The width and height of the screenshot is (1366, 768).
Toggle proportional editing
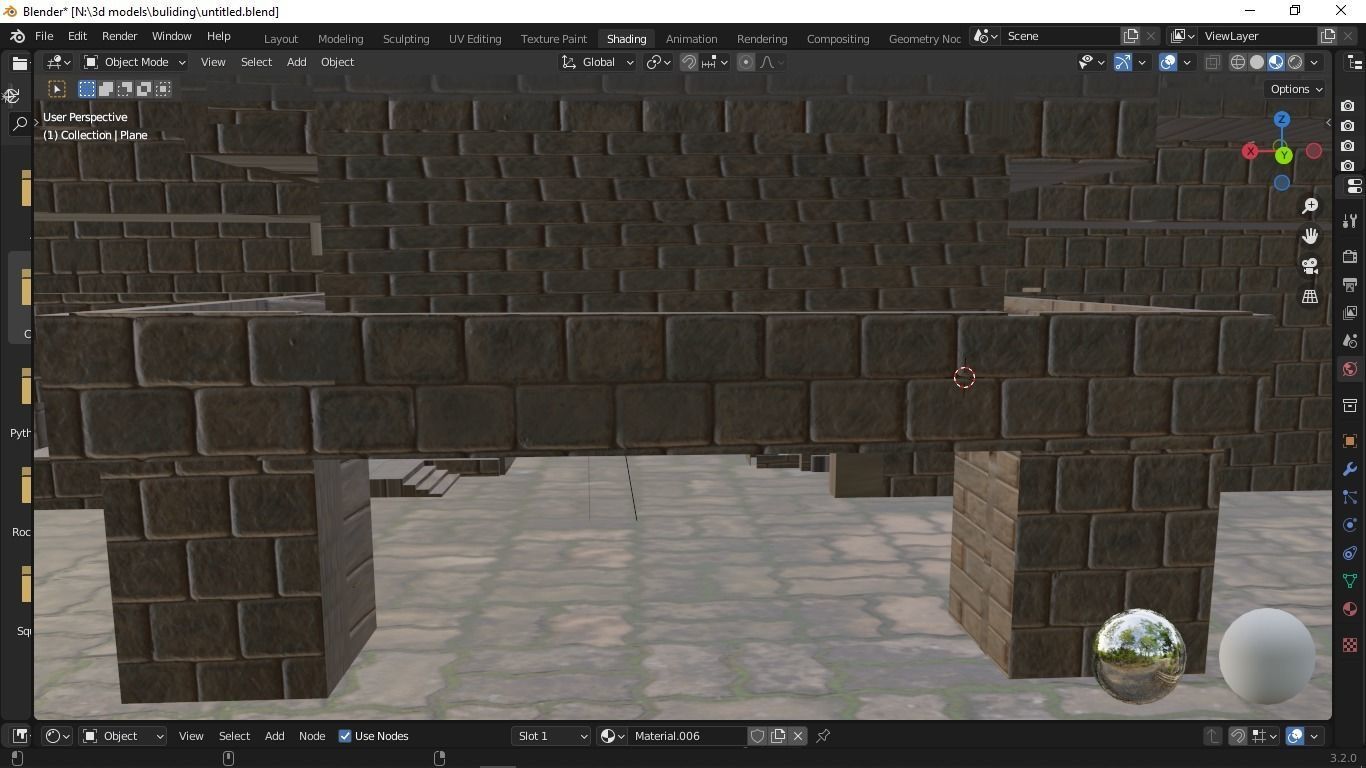[746, 62]
